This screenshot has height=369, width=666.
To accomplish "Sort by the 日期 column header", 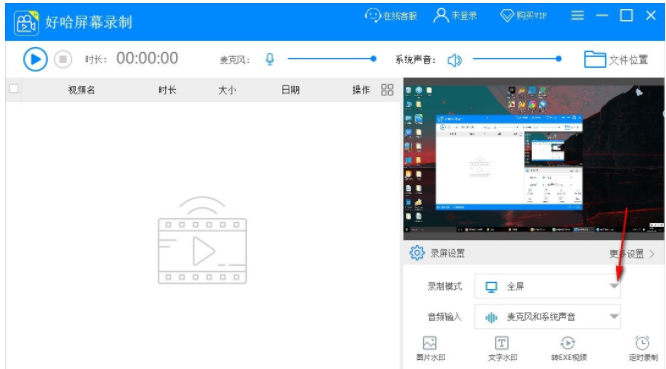I will [x=291, y=90].
